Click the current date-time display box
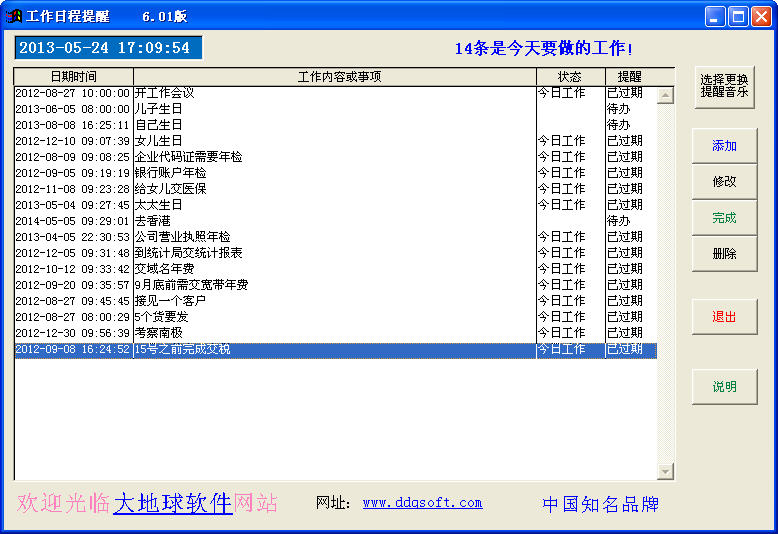Screen dimensions: 778x534 pyautogui.click(x=108, y=48)
